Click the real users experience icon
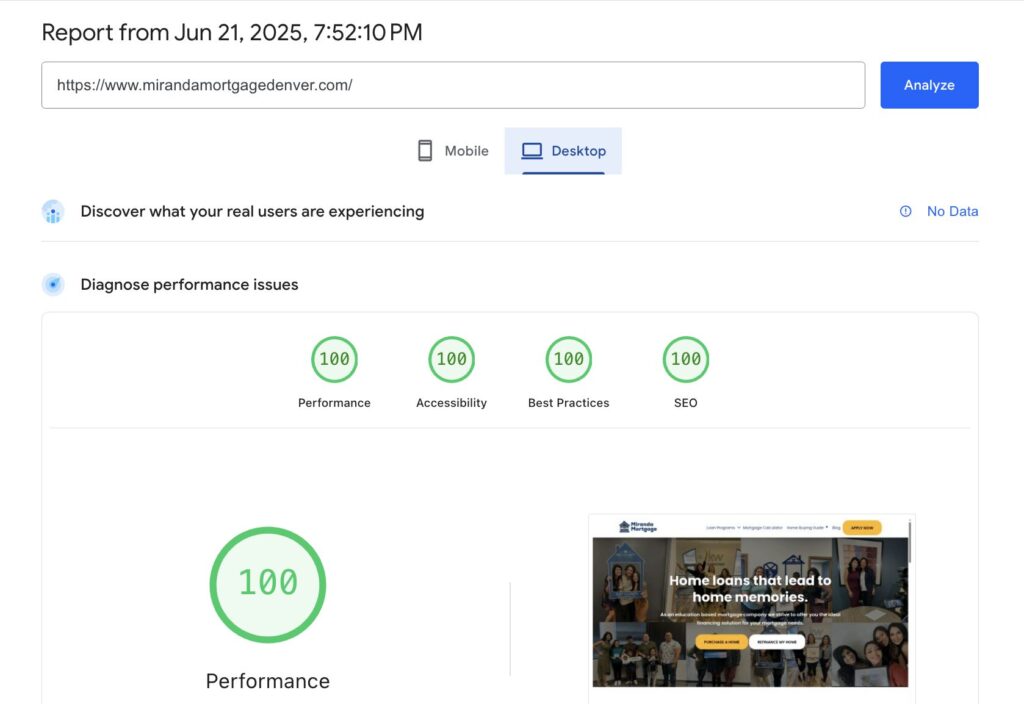 (53, 212)
